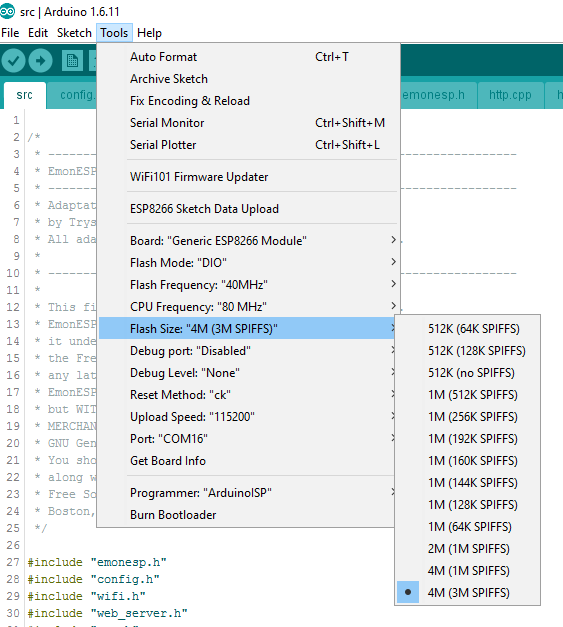Open the Help menu
Screen dimensions: 563x627
point(149,33)
